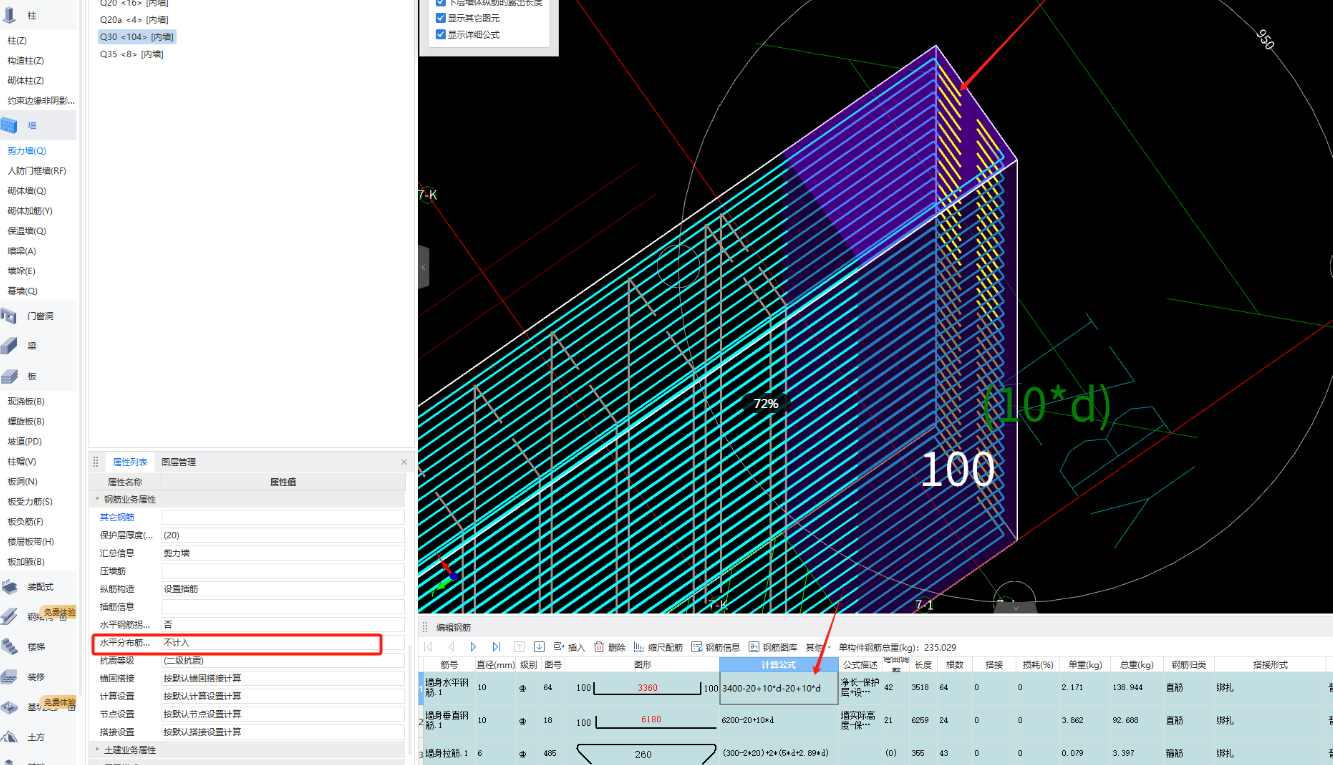Edit 纵筋构造 value 设置插筋

283,589
